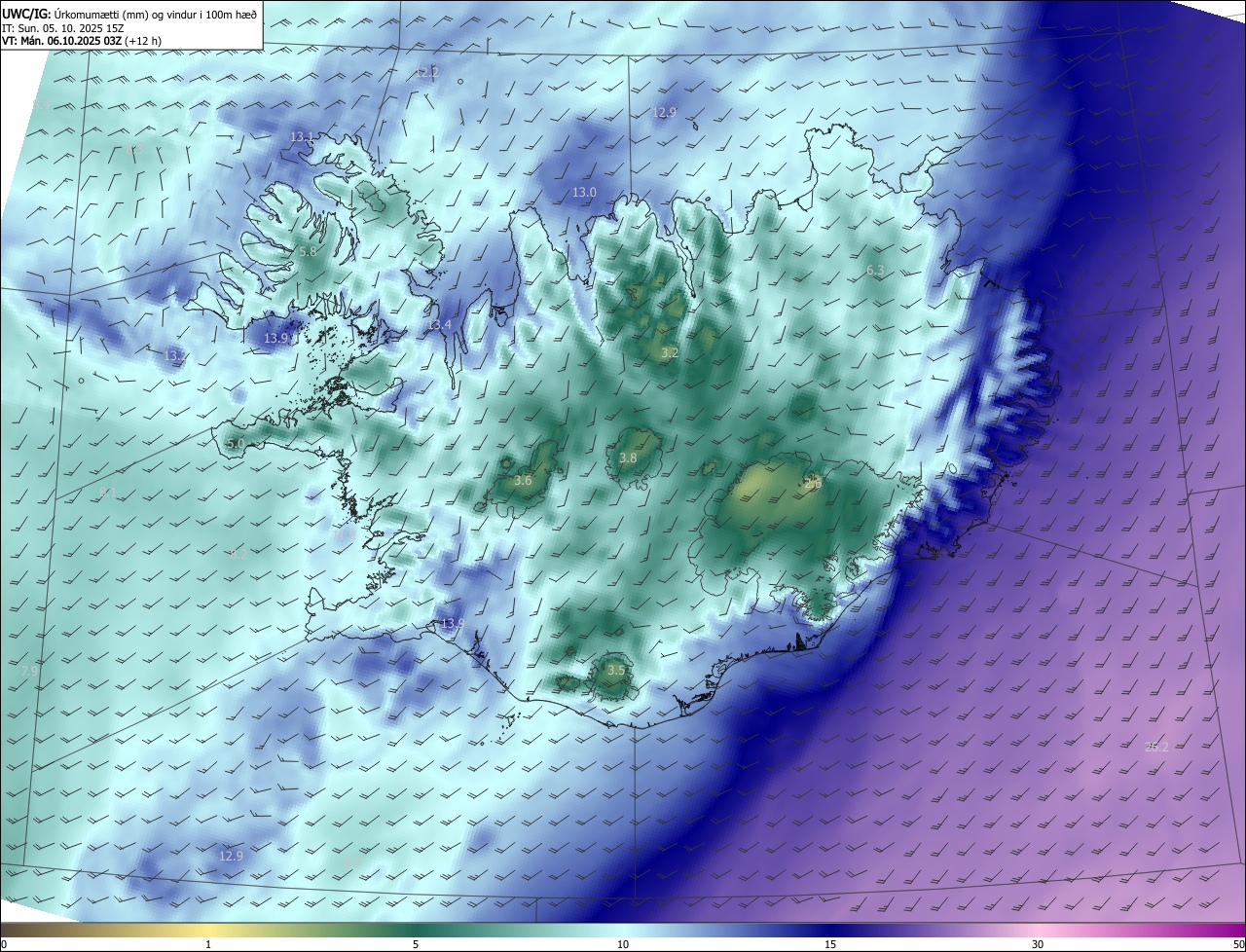Image resolution: width=1246 pixels, height=952 pixels.
Task: Click the 3.5 value label
Action: 616,670
